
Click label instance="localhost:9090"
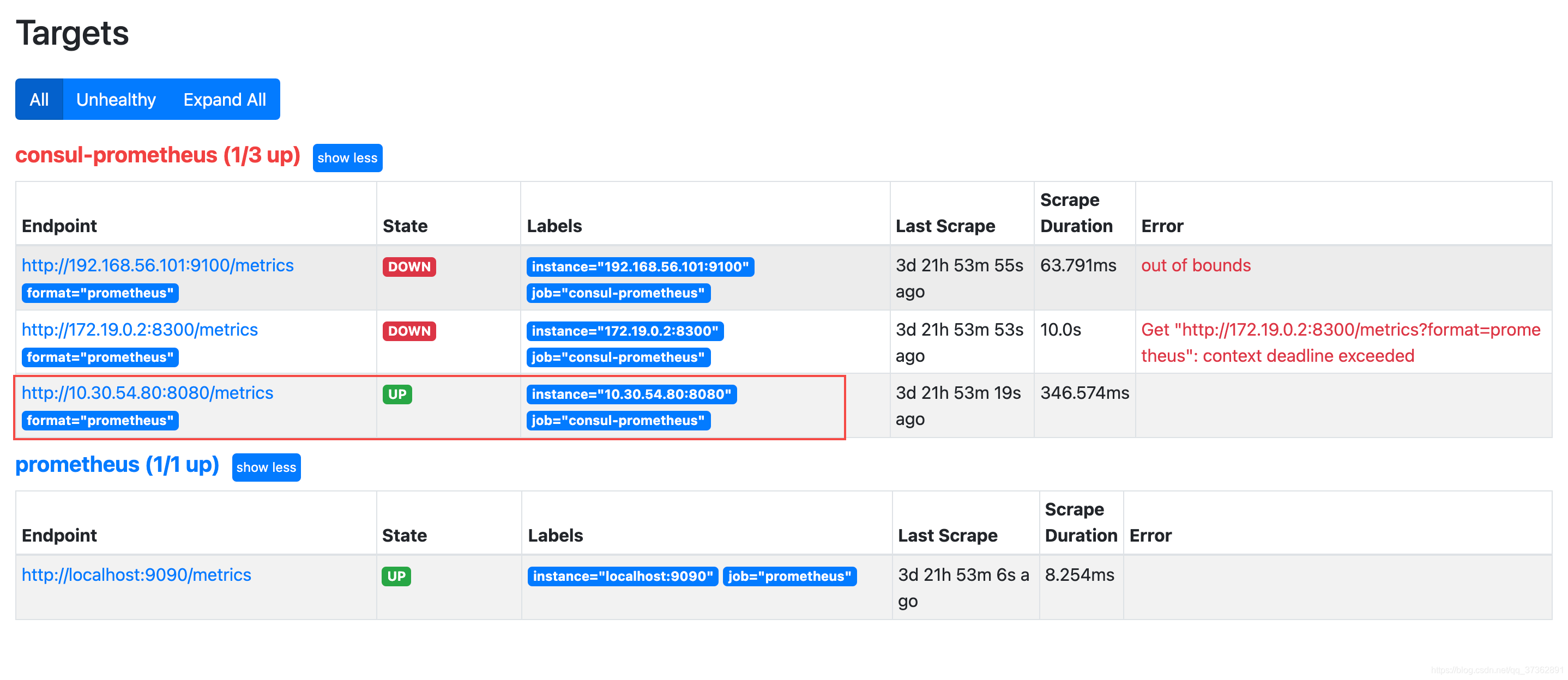tap(623, 576)
